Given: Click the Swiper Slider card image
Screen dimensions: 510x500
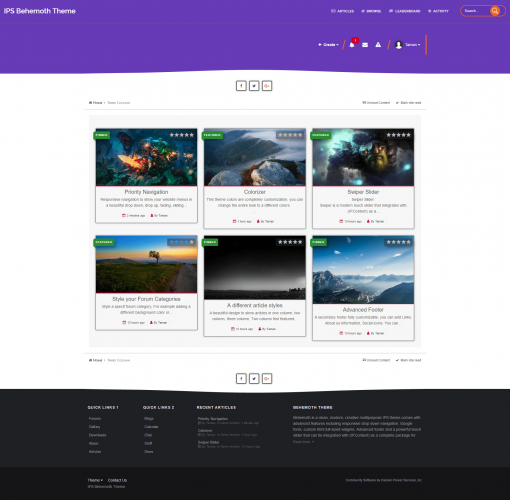Looking at the screenshot, I should 363,157.
